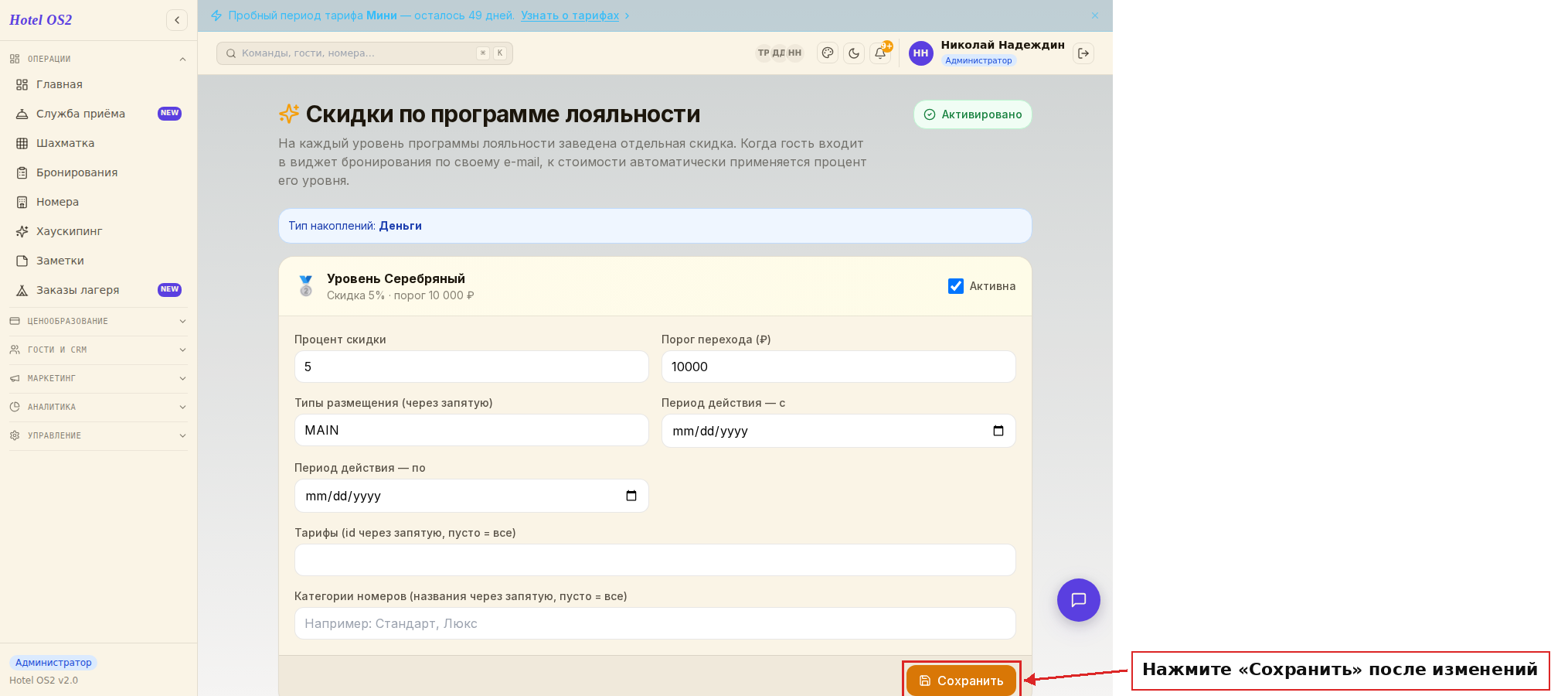Click the Период действия — с date field
This screenshot has width=1568, height=696.
[838, 431]
